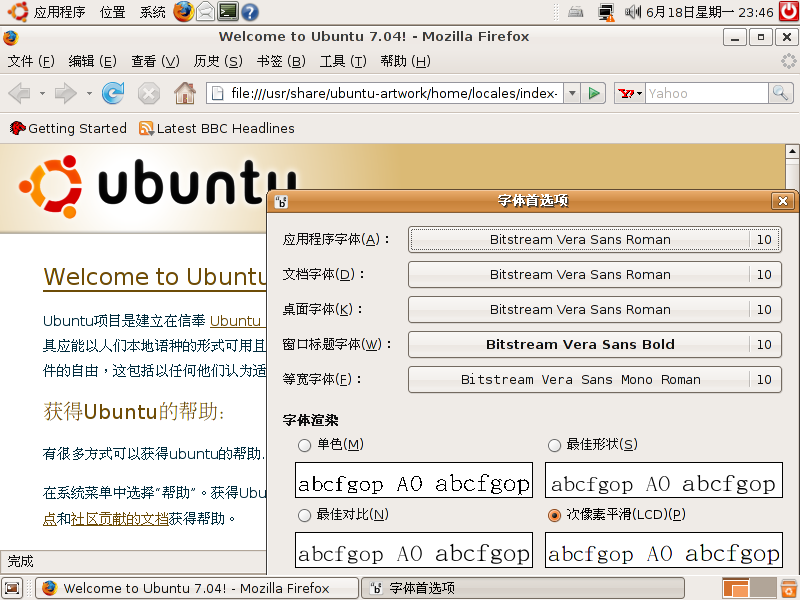Change the 等宽字体 monospace font button
Image resolution: width=800 pixels, height=600 pixels.
595,380
